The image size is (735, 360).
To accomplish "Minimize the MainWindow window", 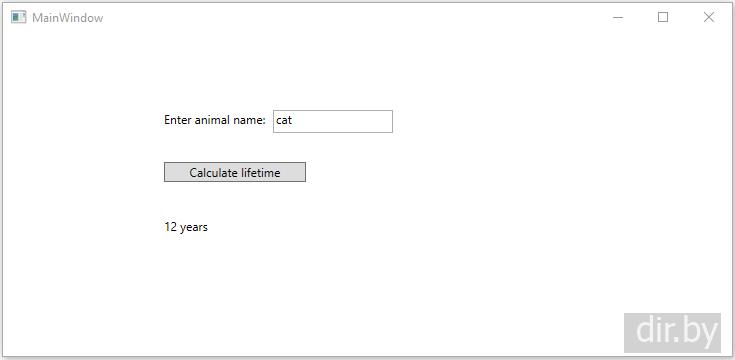I will (618, 17).
